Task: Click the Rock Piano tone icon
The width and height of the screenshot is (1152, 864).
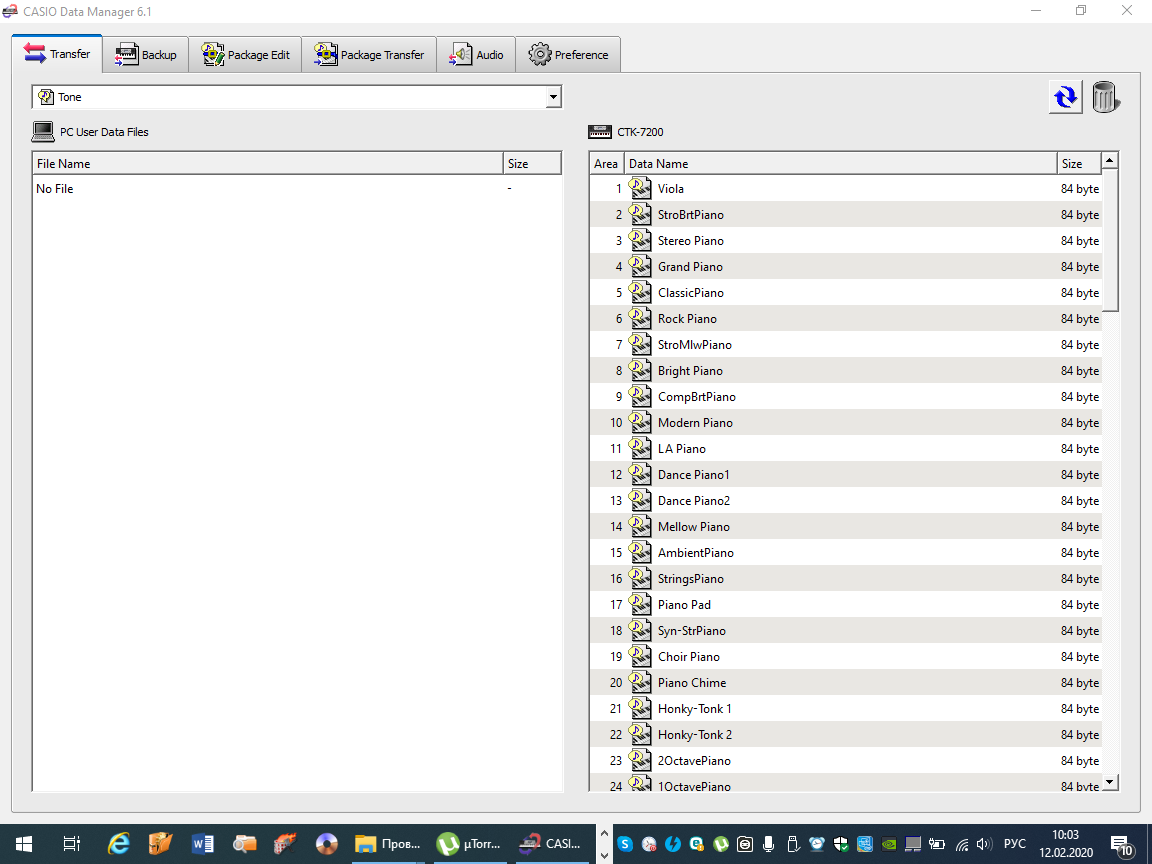Action: (640, 318)
